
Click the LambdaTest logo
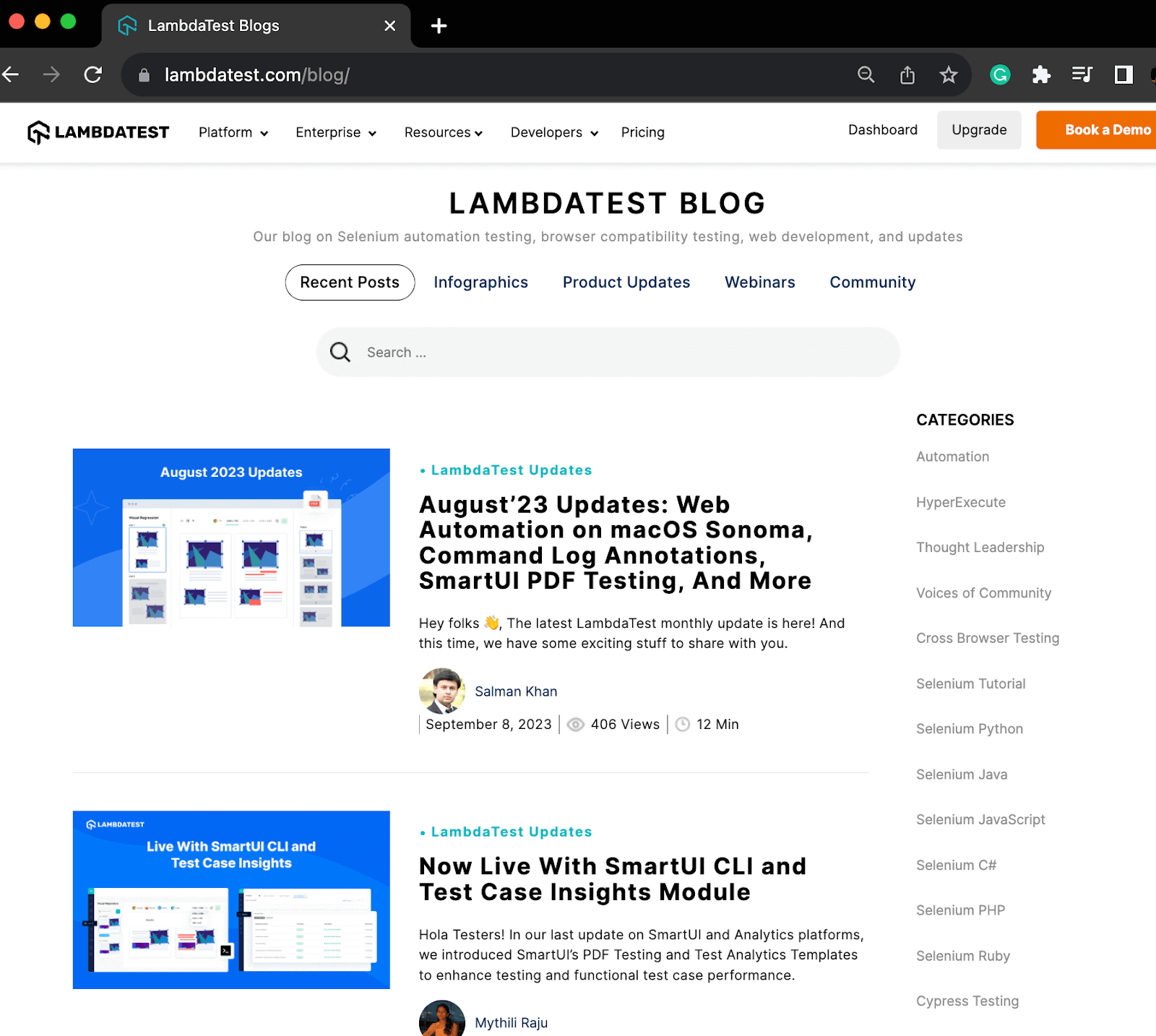[98, 132]
